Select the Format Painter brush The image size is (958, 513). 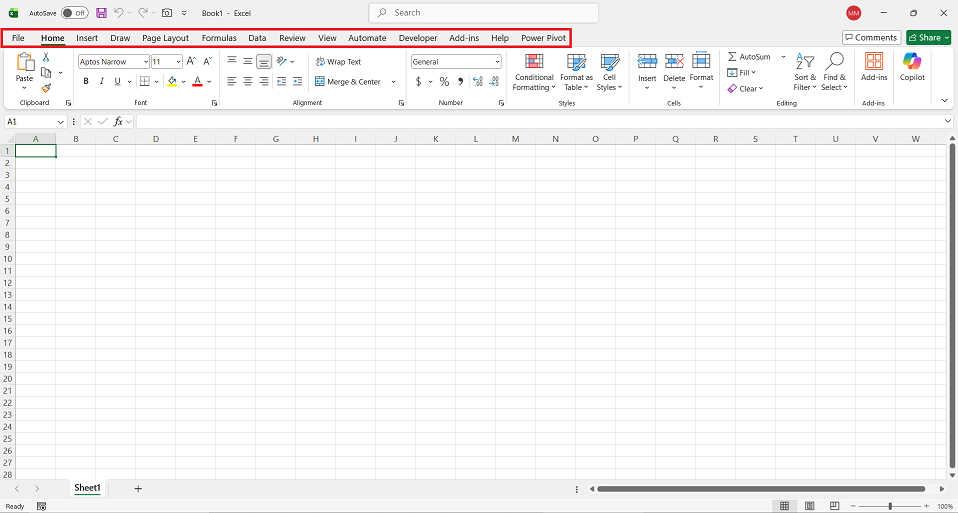coord(46,89)
